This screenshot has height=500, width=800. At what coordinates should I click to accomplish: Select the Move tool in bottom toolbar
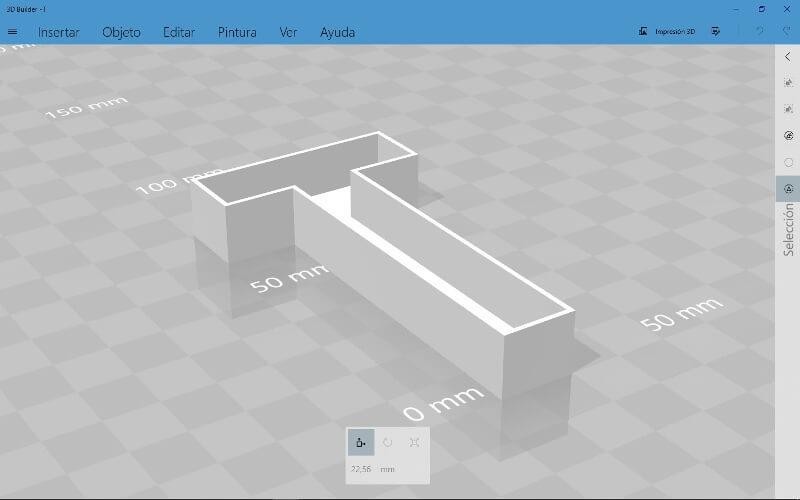[361, 442]
